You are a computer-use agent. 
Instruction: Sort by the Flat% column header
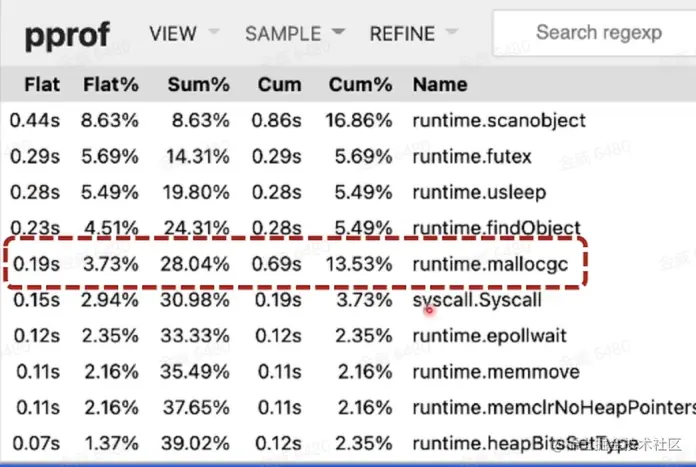pos(111,84)
